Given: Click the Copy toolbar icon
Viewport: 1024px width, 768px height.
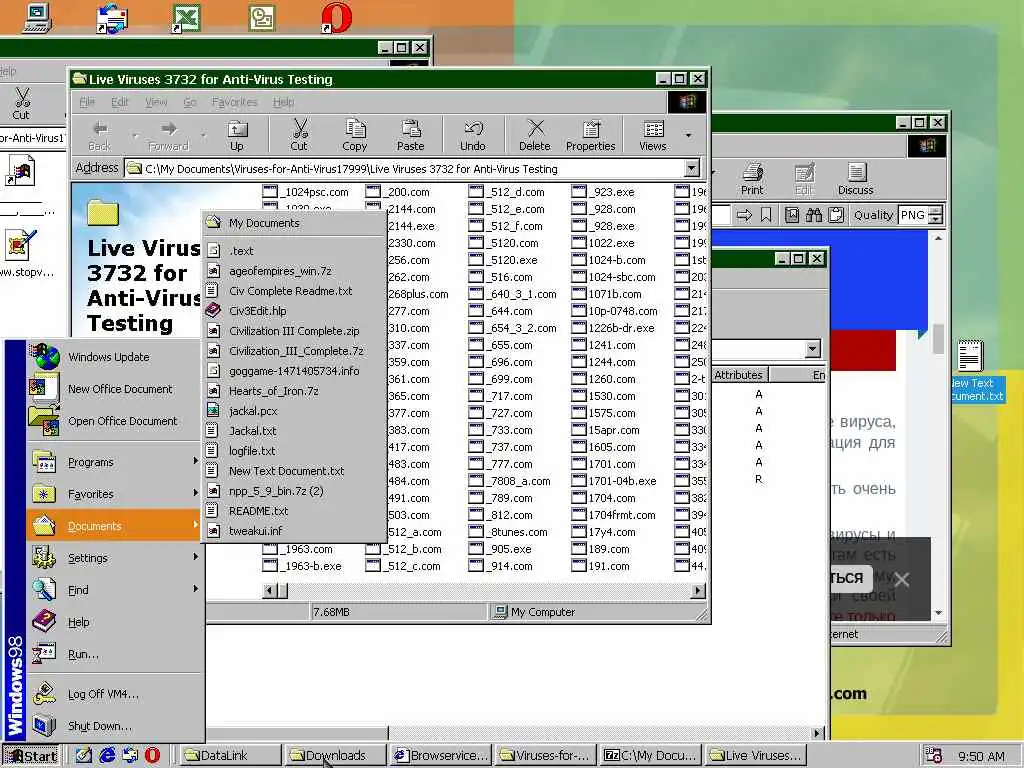Looking at the screenshot, I should 355,136.
